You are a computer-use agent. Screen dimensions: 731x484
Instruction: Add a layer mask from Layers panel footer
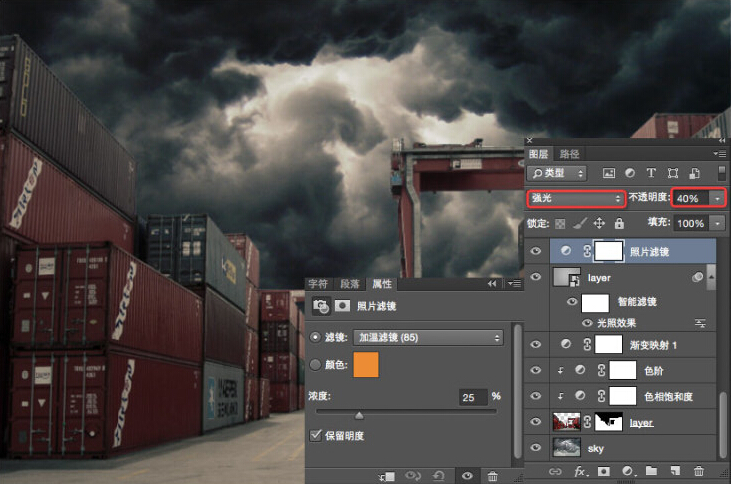(x=603, y=471)
